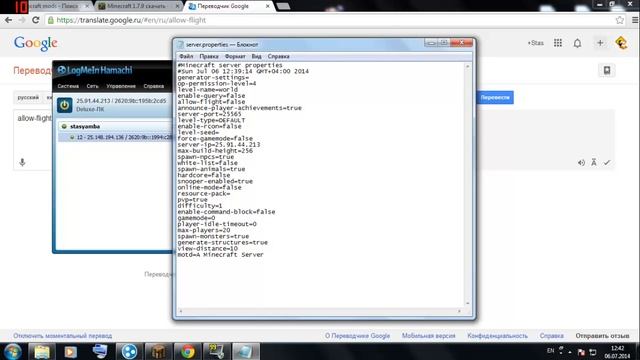Image resolution: width=640 pixels, height=360 pixels.
Task: Click the blue Перевести button
Action: [495, 98]
